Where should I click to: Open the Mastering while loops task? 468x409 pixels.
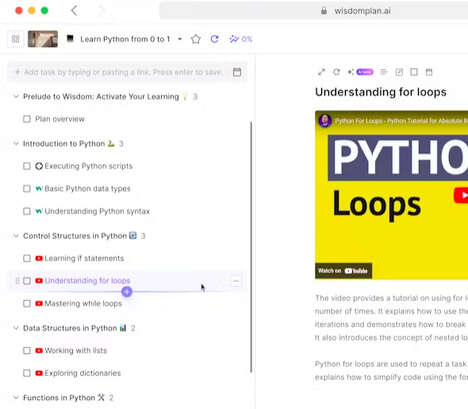click(x=83, y=303)
